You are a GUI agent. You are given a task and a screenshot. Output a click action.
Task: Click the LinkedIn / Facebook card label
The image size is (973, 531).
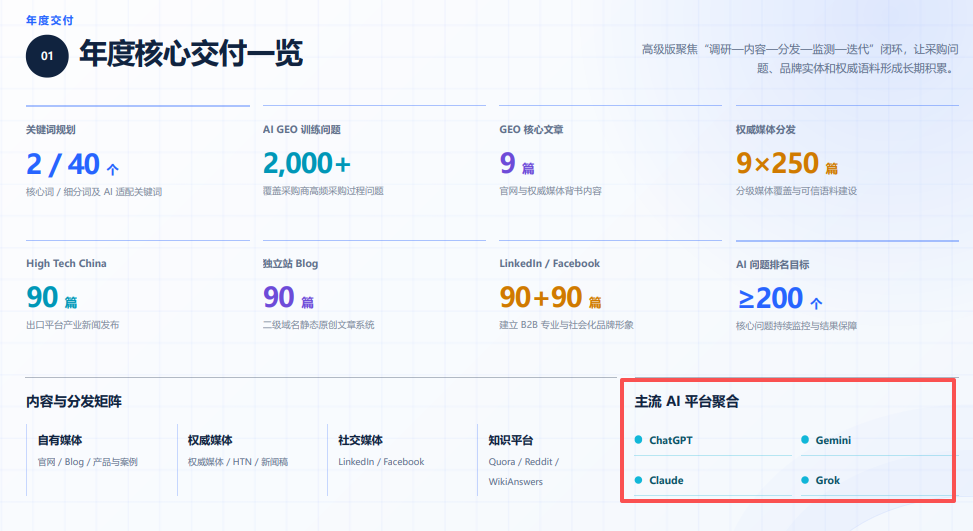[550, 264]
